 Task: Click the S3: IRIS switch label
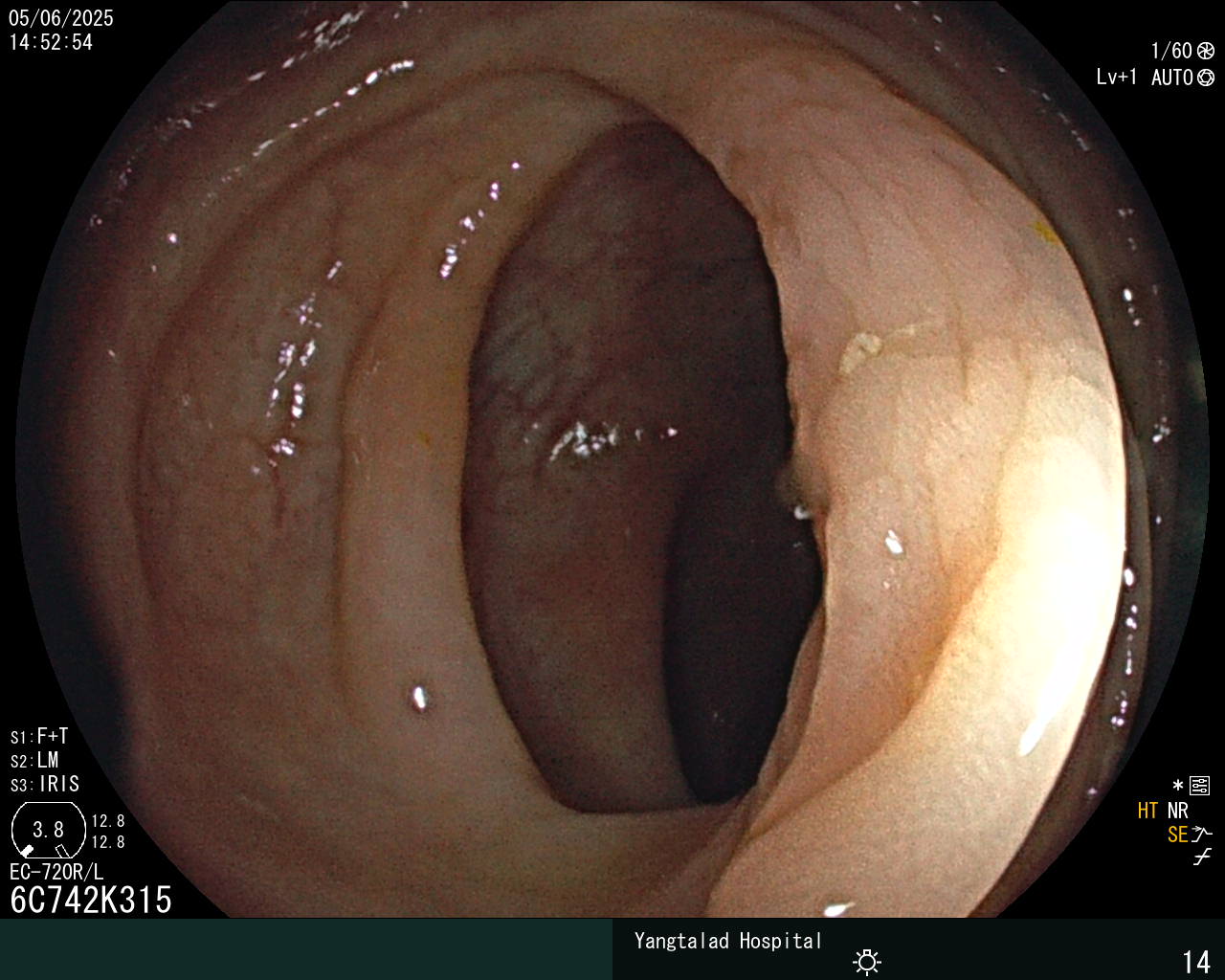45,785
